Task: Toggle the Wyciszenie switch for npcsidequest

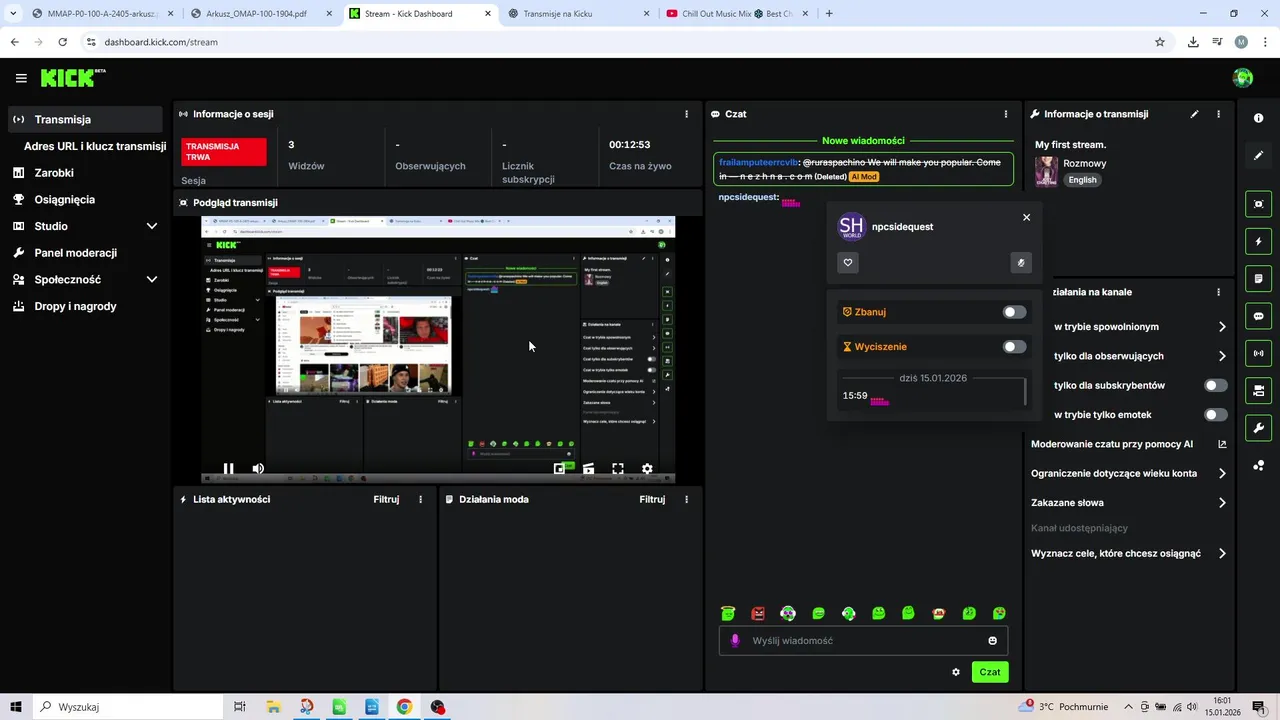Action: click(x=1014, y=347)
